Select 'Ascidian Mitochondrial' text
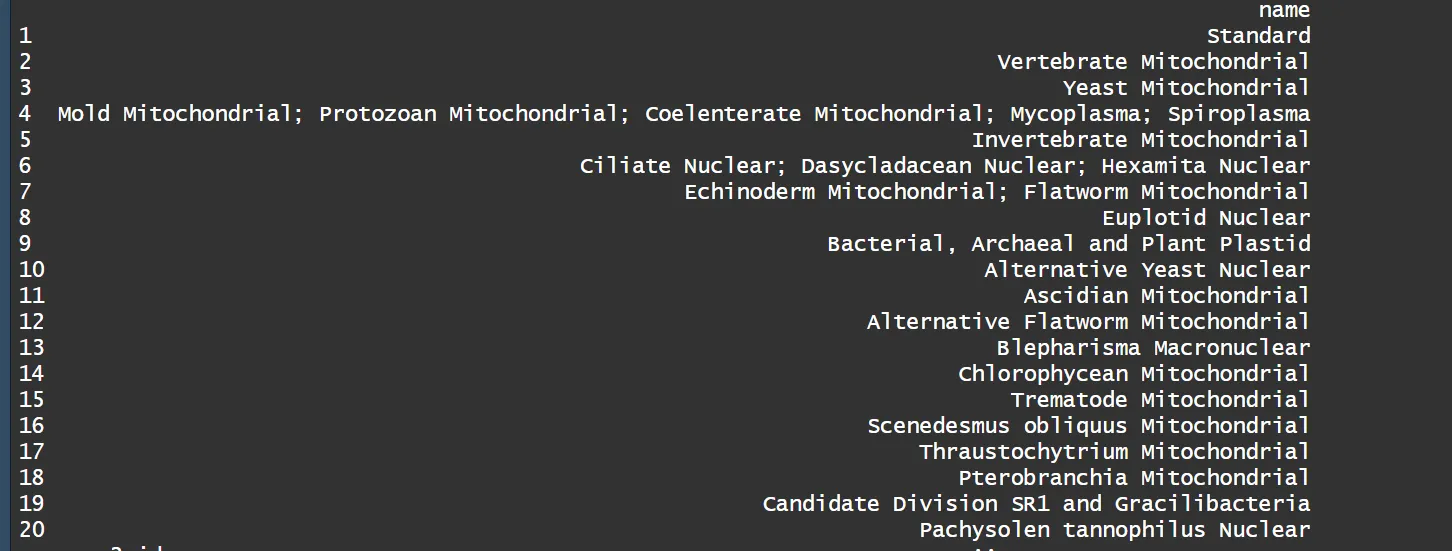The image size is (1452, 551). [x=1166, y=296]
